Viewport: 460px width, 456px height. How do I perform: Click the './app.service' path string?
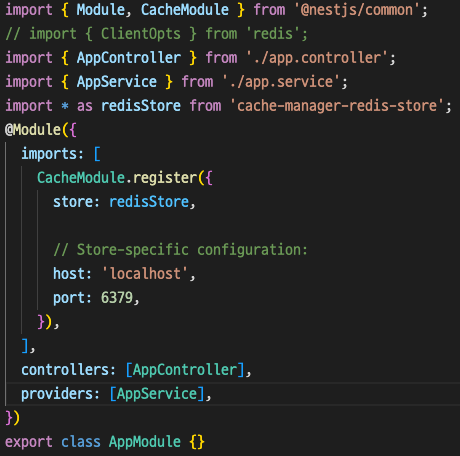click(x=281, y=82)
